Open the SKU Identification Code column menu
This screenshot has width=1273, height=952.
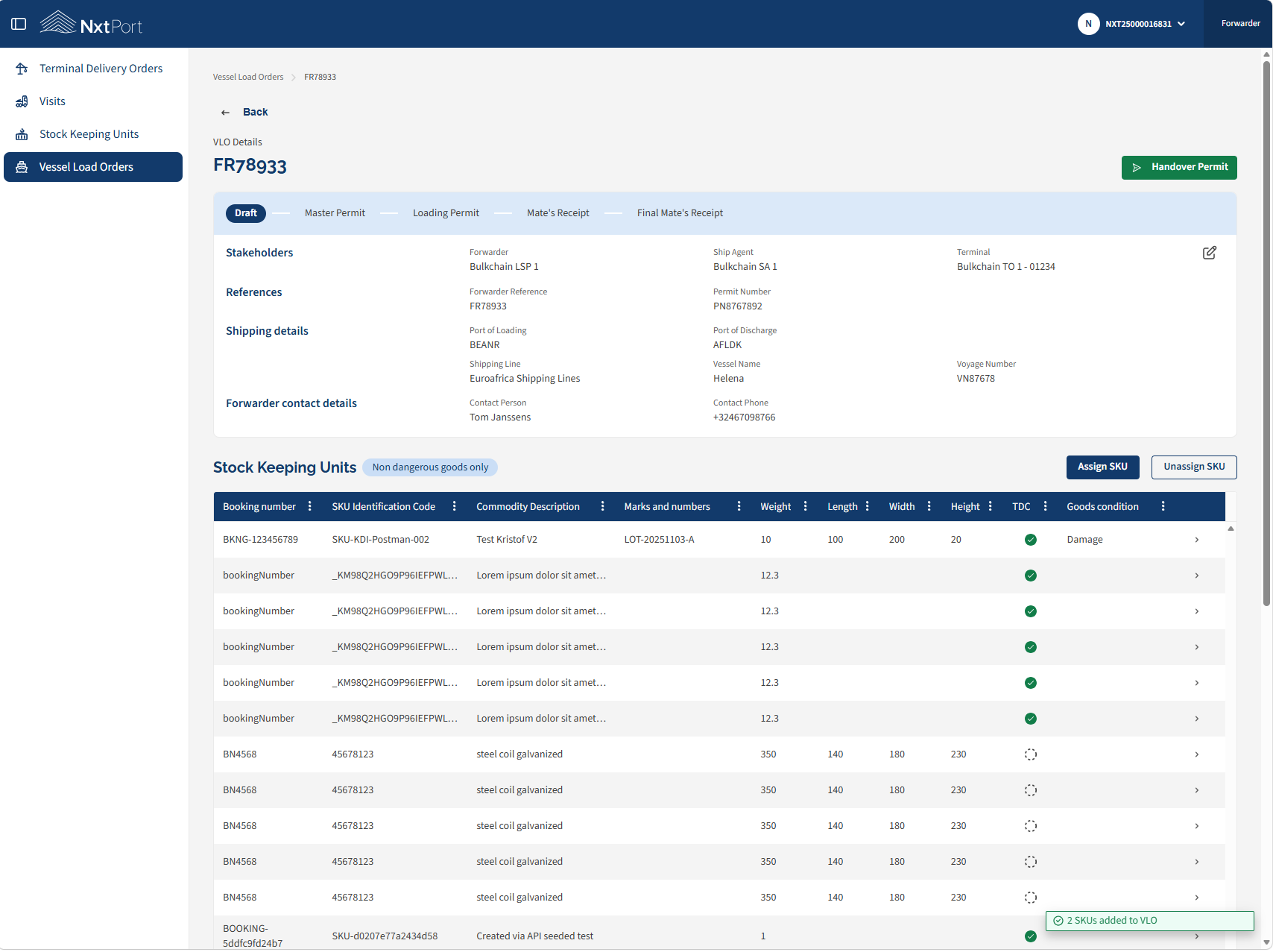pyautogui.click(x=455, y=506)
